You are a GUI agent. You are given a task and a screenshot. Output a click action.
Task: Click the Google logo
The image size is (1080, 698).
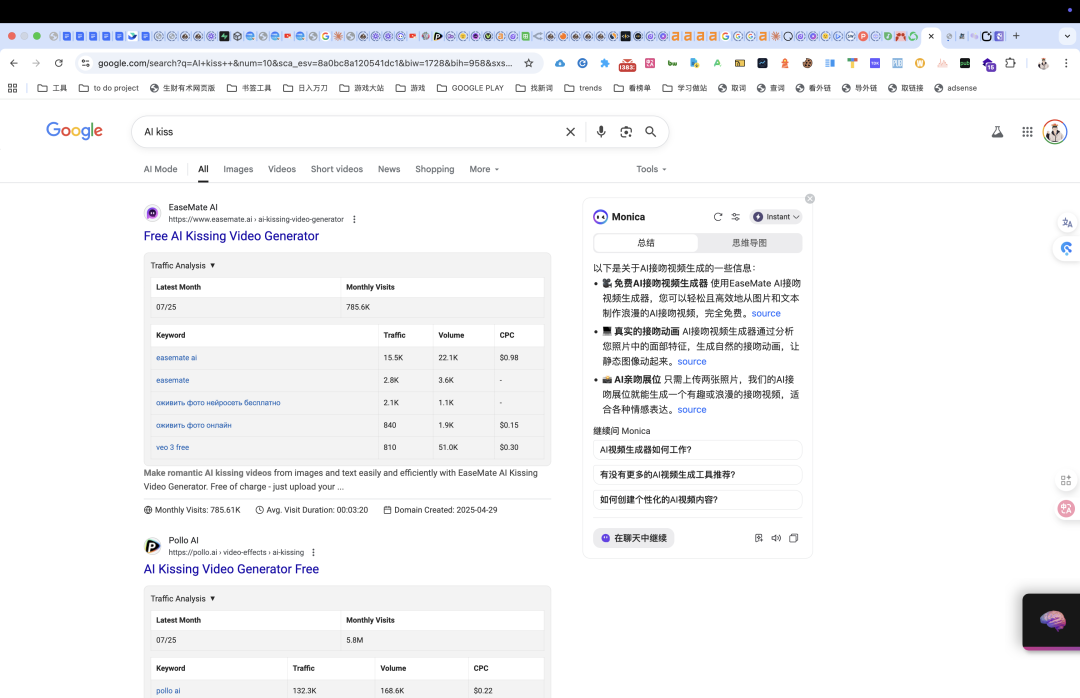click(74, 131)
